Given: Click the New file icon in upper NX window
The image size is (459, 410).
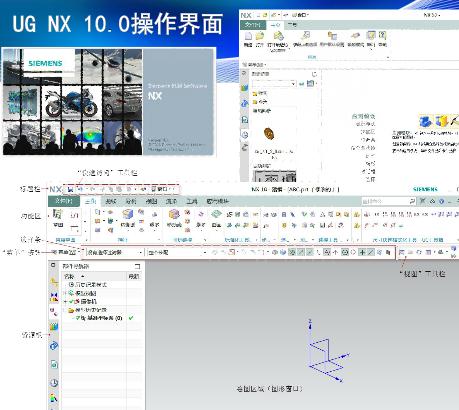Looking at the screenshot, I should point(248,36).
